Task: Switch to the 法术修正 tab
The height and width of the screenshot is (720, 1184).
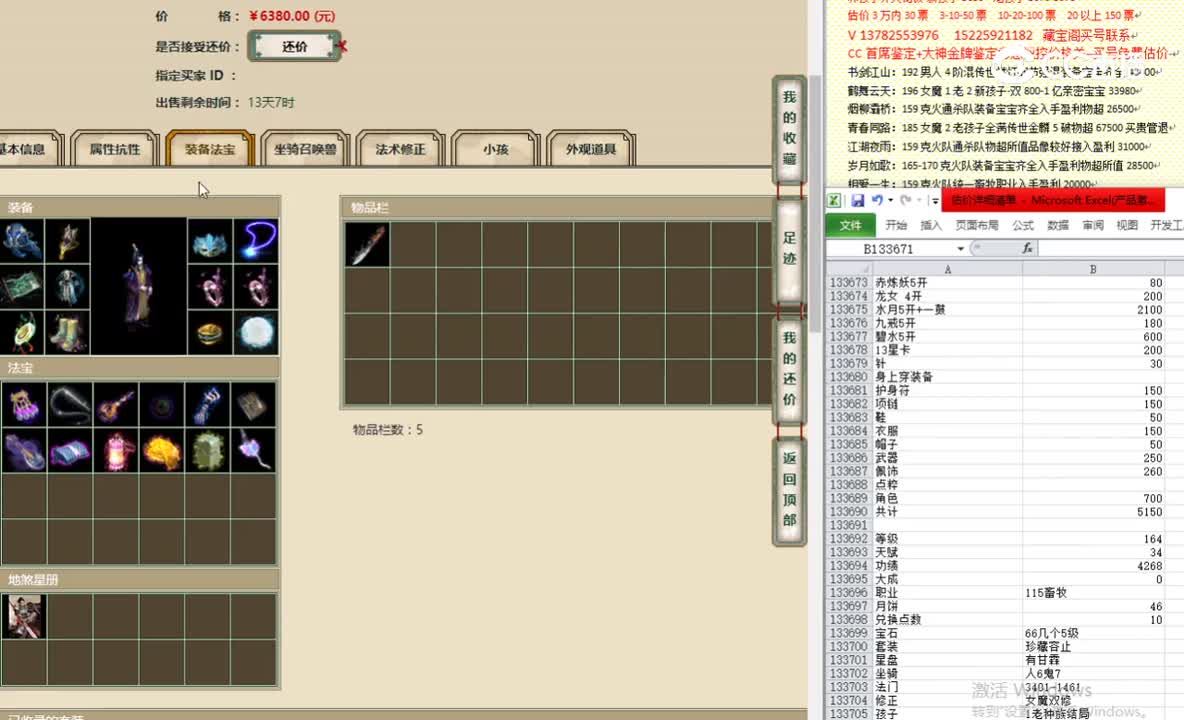Action: click(400, 149)
